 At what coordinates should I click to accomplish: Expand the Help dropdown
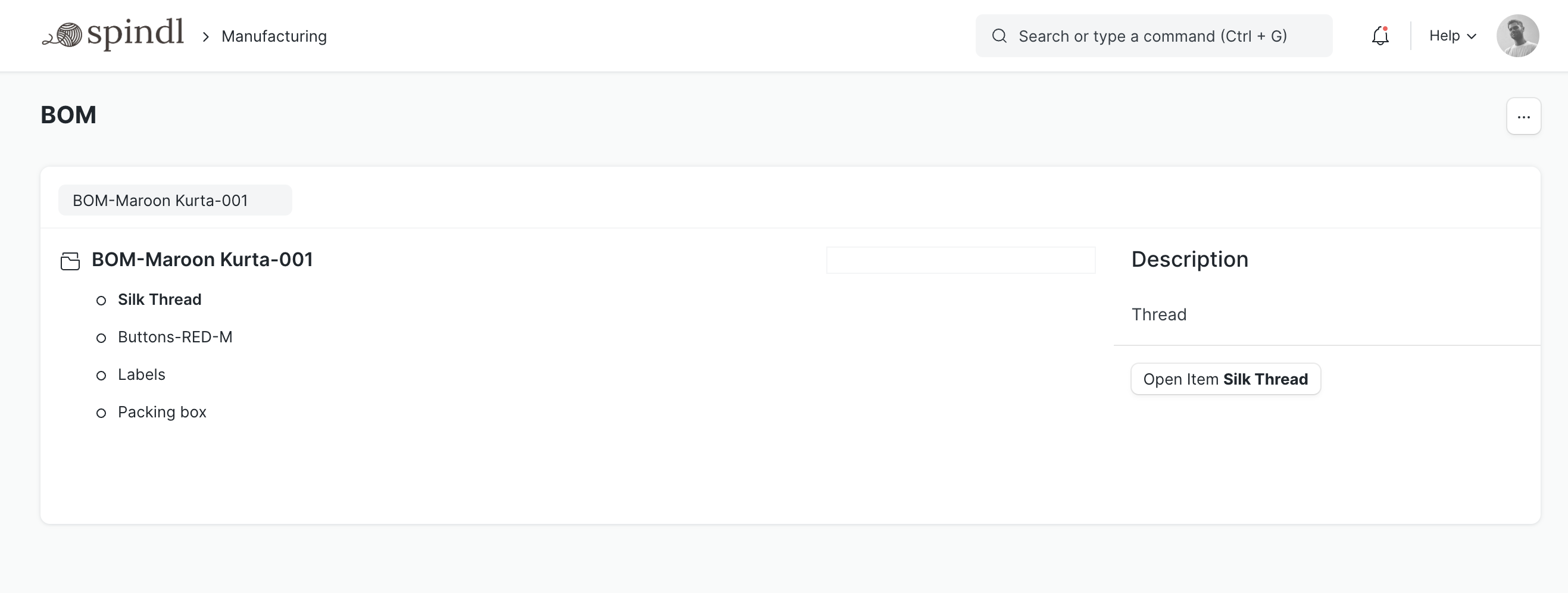(x=1452, y=36)
